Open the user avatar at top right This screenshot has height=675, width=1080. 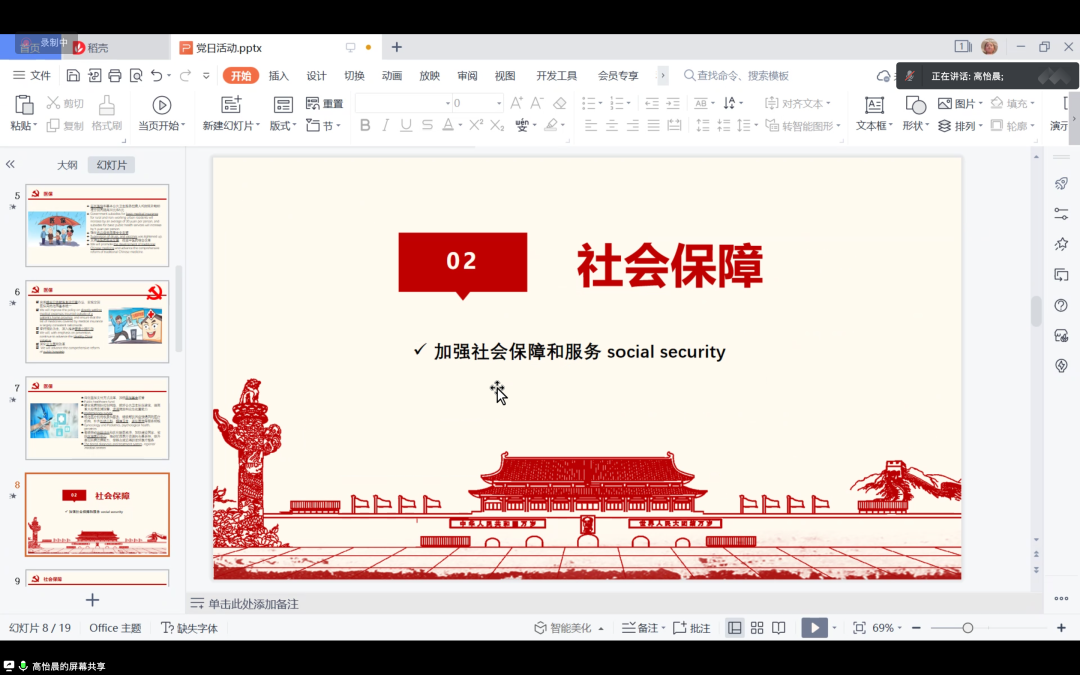pos(989,47)
